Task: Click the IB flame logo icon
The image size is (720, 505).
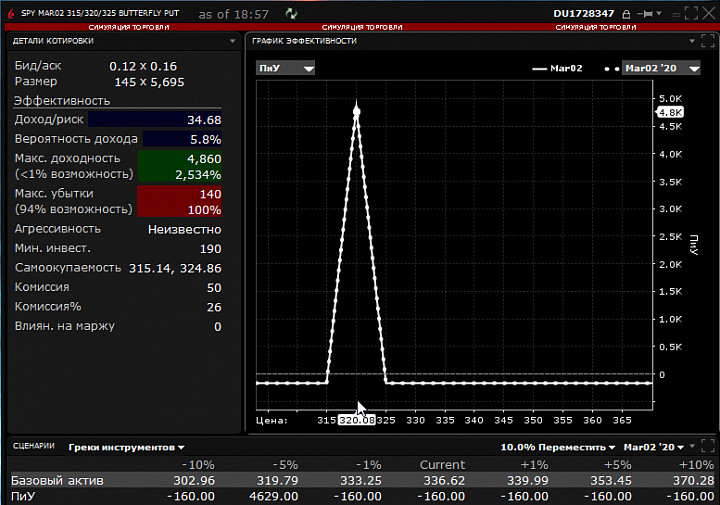Action: [x=11, y=14]
